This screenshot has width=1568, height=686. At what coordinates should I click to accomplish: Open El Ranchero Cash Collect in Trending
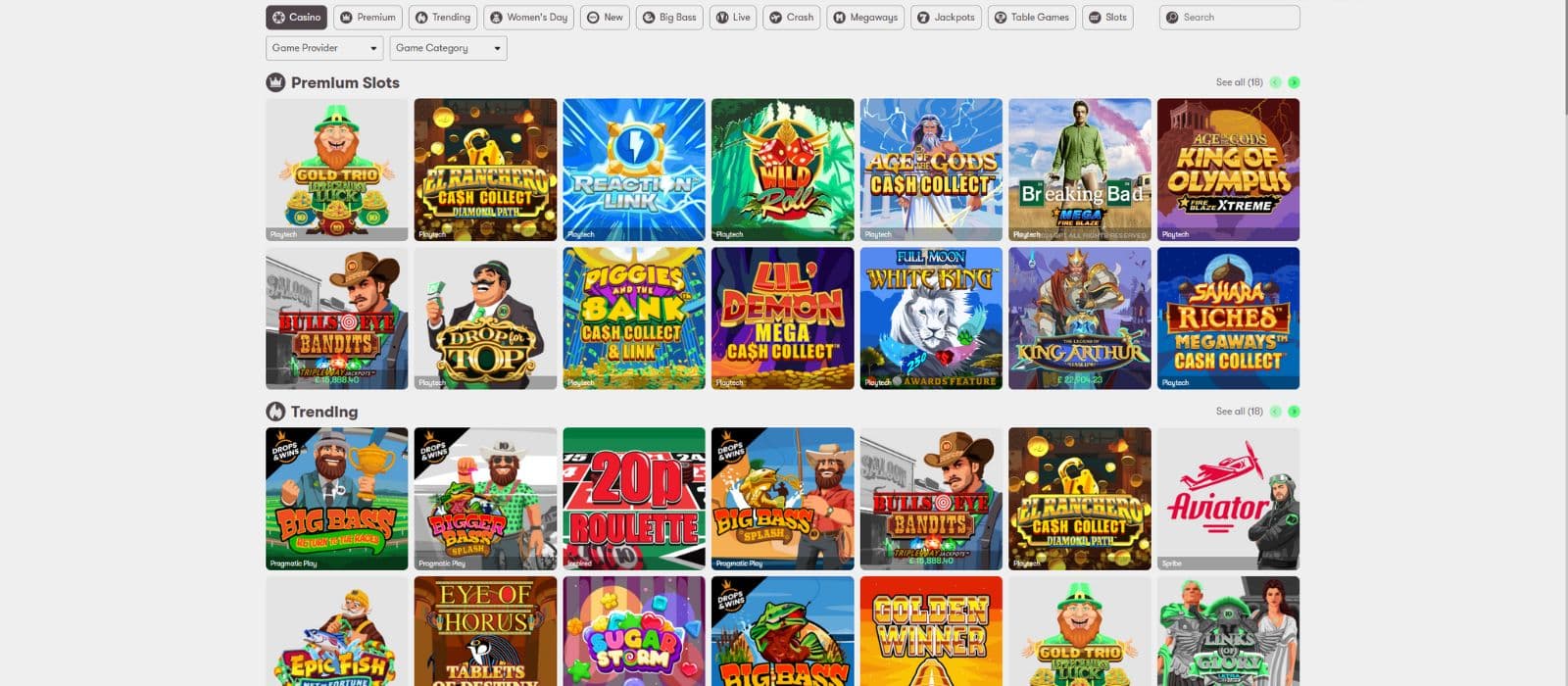click(1080, 499)
